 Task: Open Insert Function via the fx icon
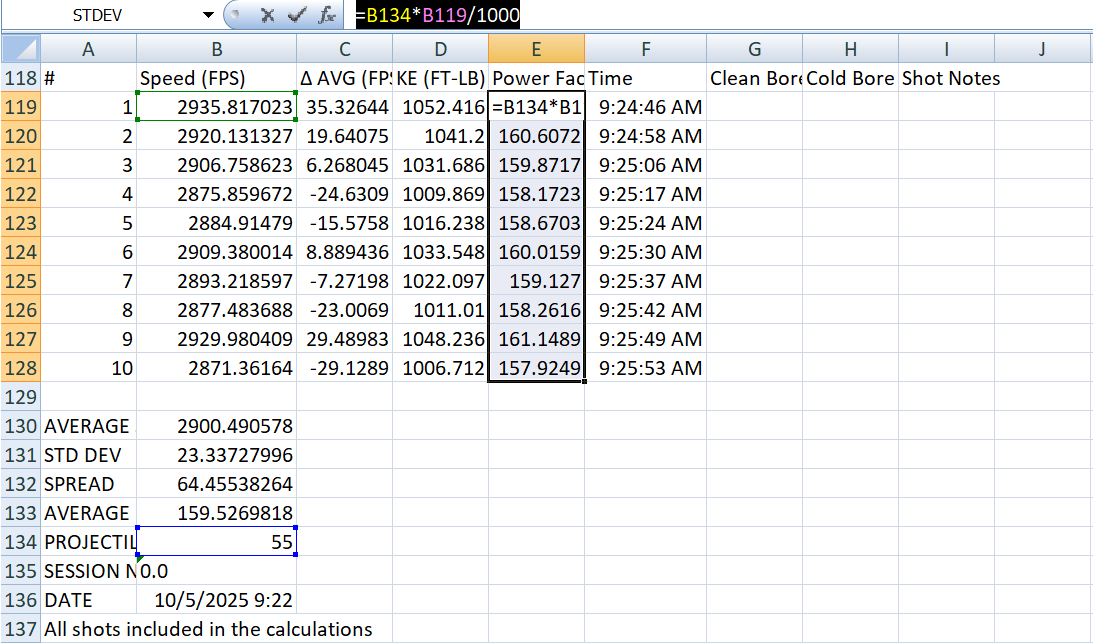click(x=327, y=15)
